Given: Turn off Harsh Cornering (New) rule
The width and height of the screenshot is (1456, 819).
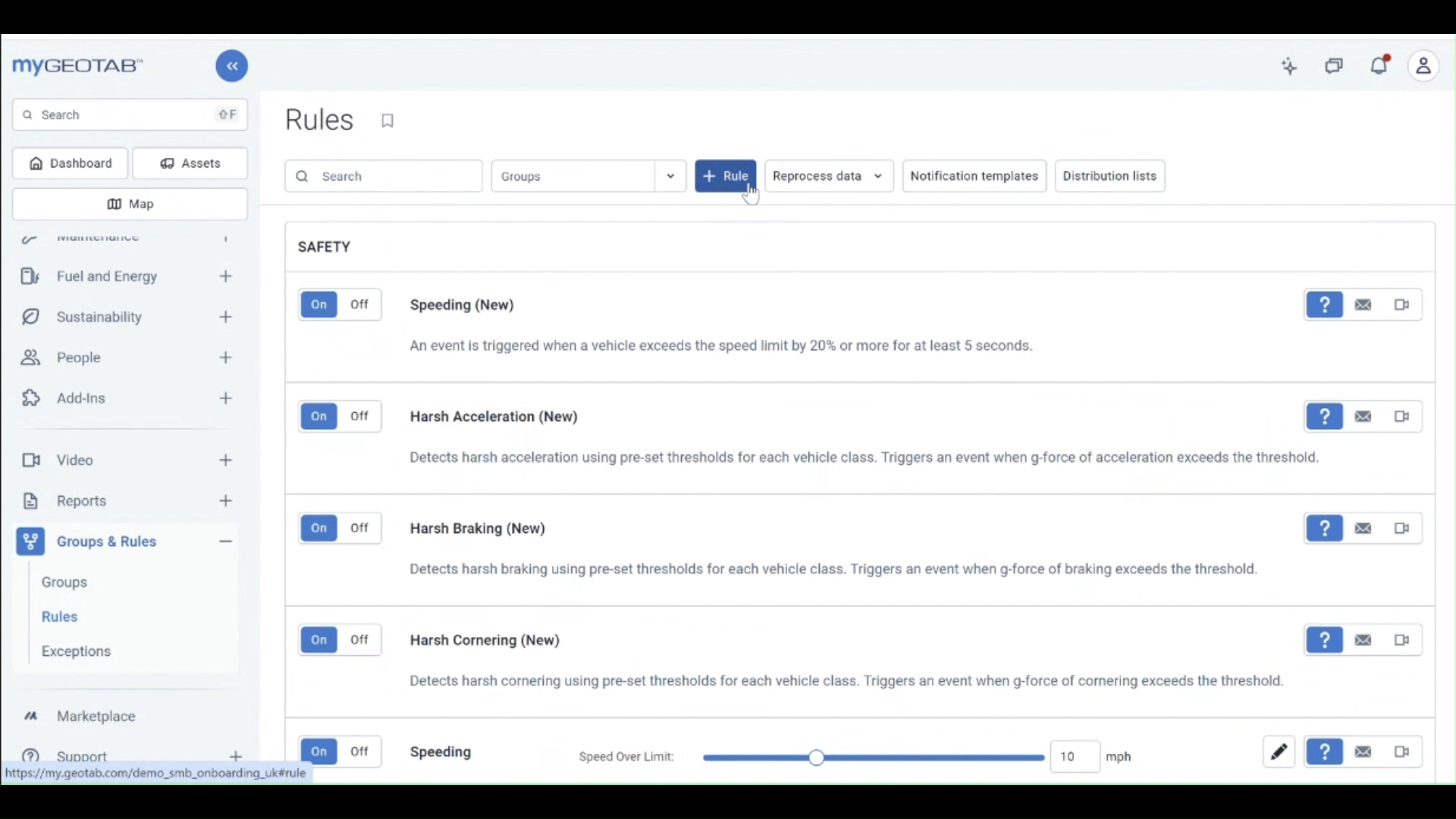Looking at the screenshot, I should [360, 641].
